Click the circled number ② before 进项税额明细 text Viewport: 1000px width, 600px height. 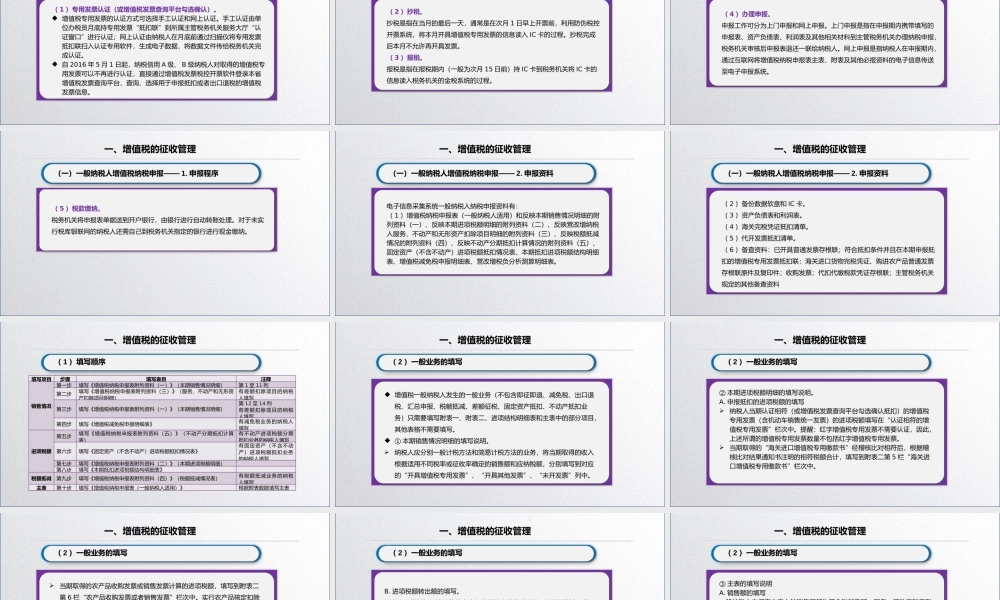click(x=721, y=392)
